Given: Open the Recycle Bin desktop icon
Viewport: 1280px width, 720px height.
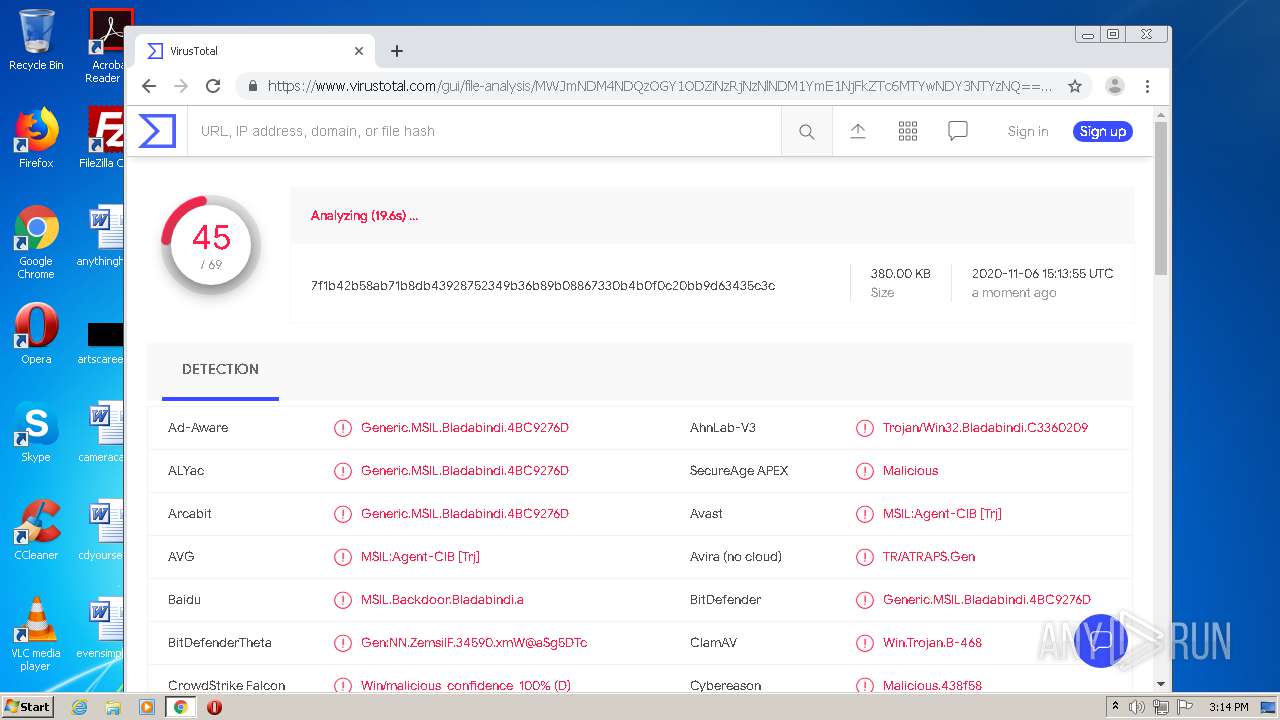Looking at the screenshot, I should (x=36, y=41).
